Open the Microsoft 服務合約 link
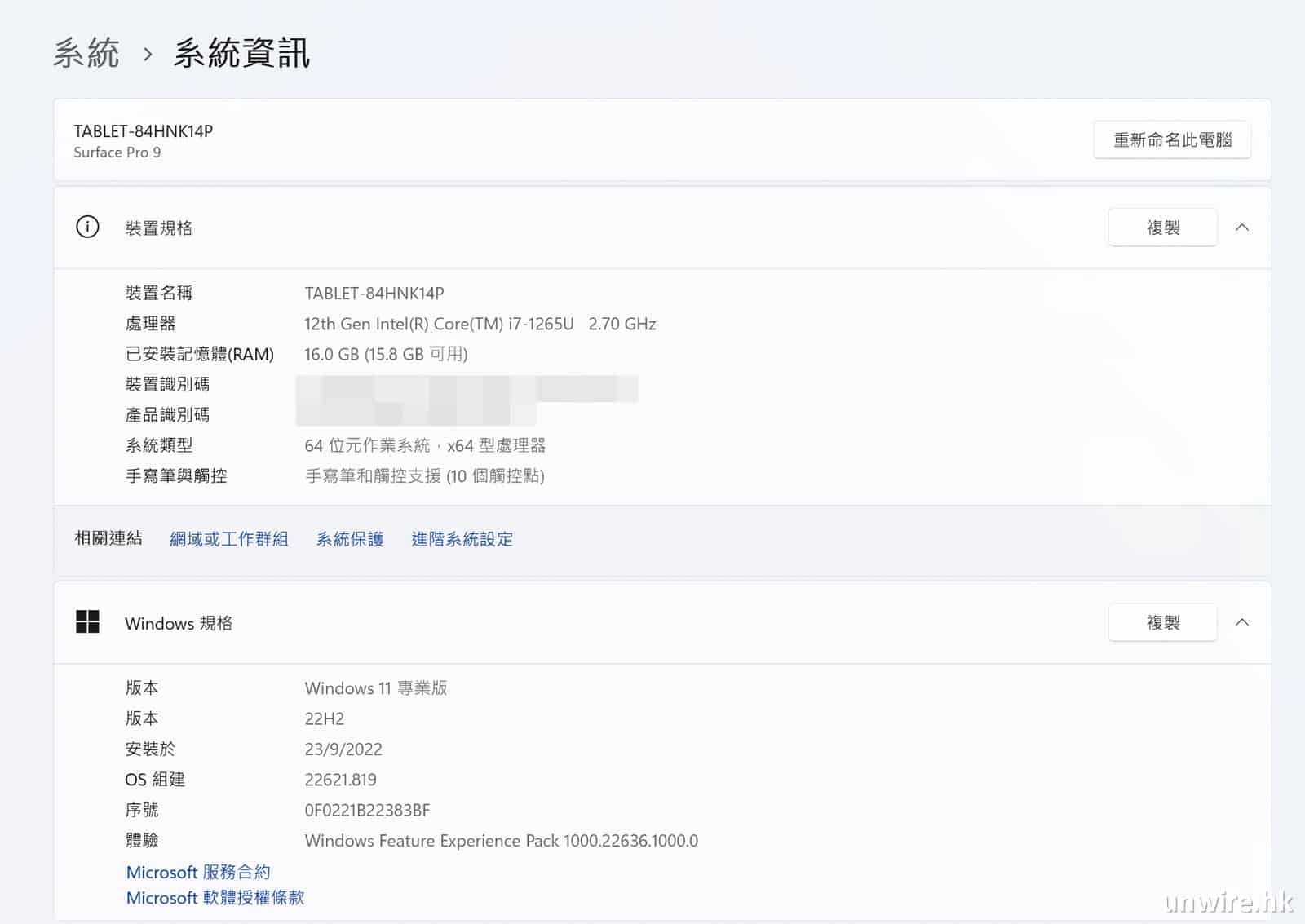 pyautogui.click(x=198, y=872)
